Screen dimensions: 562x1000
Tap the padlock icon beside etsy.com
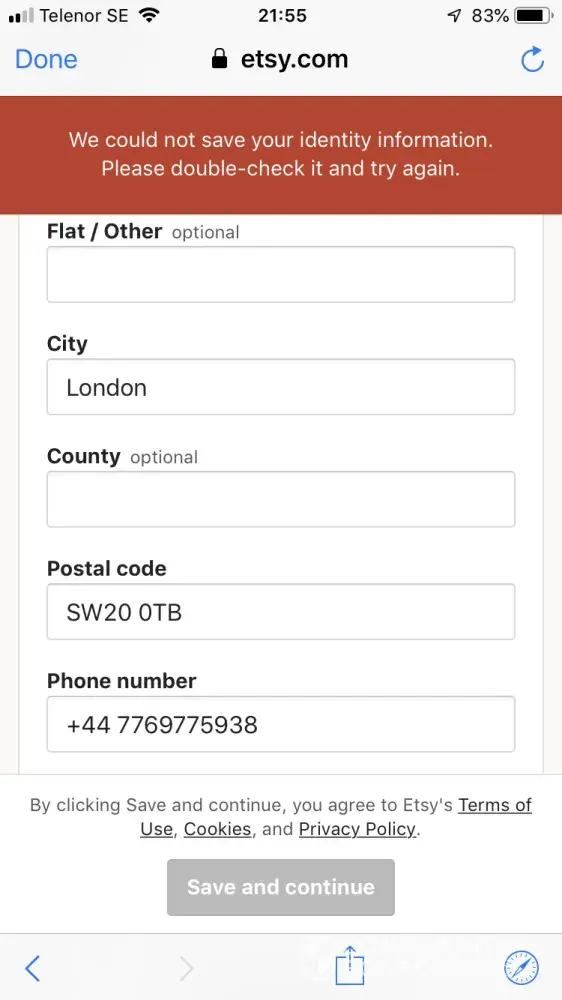(x=219, y=59)
